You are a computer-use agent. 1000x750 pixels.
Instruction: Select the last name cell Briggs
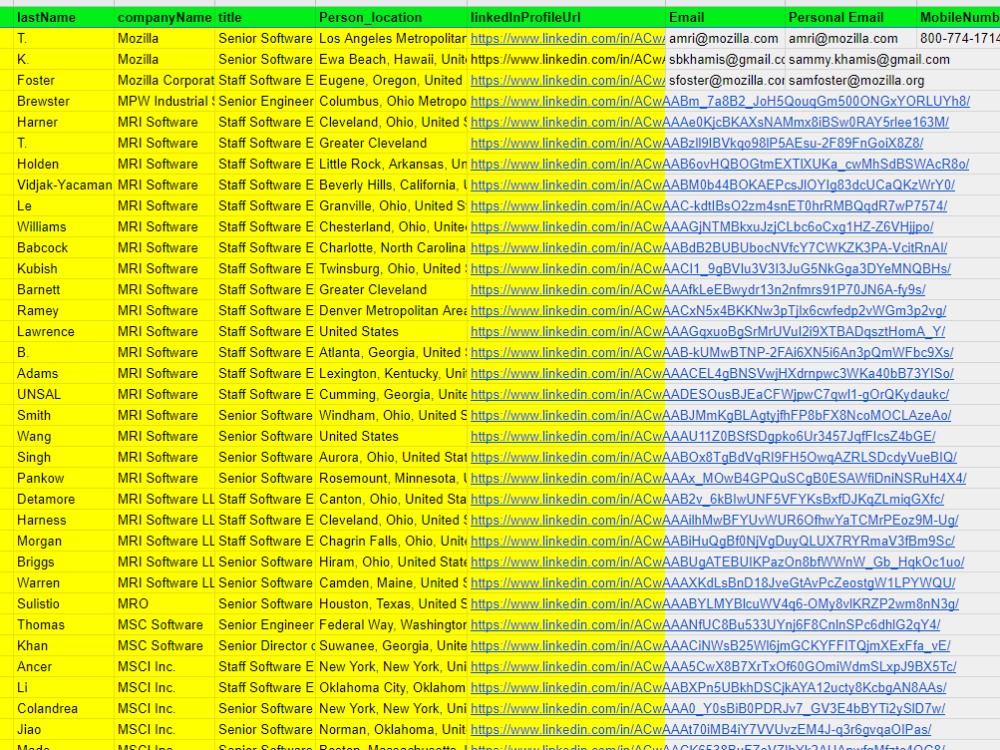(x=64, y=562)
